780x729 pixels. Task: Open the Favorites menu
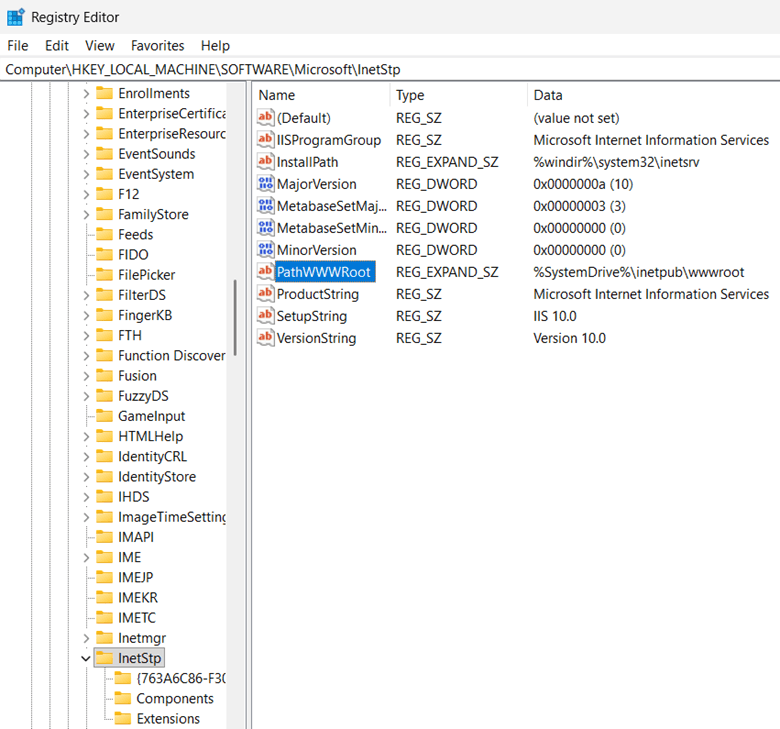(x=158, y=46)
